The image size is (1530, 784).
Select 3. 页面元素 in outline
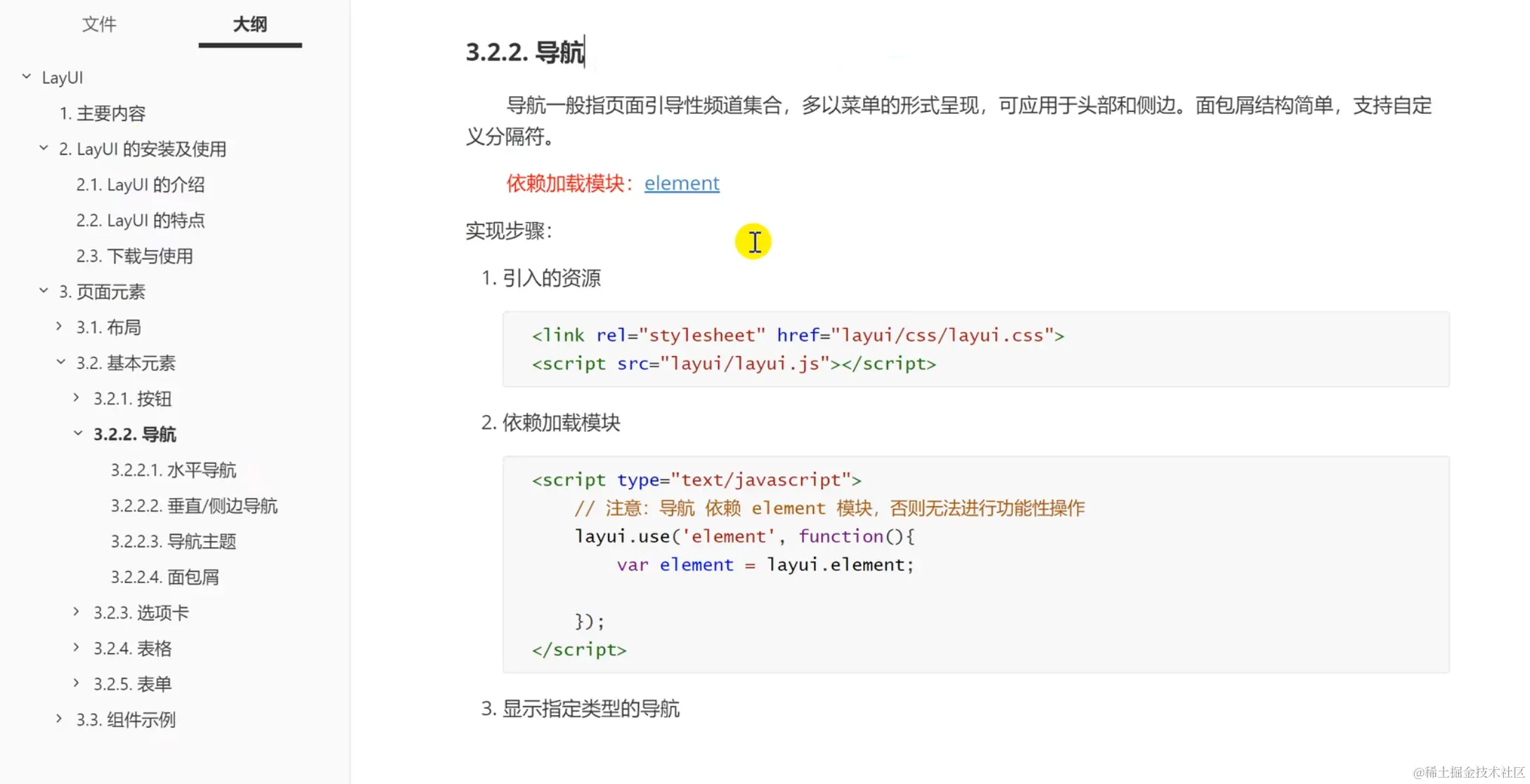click(103, 292)
